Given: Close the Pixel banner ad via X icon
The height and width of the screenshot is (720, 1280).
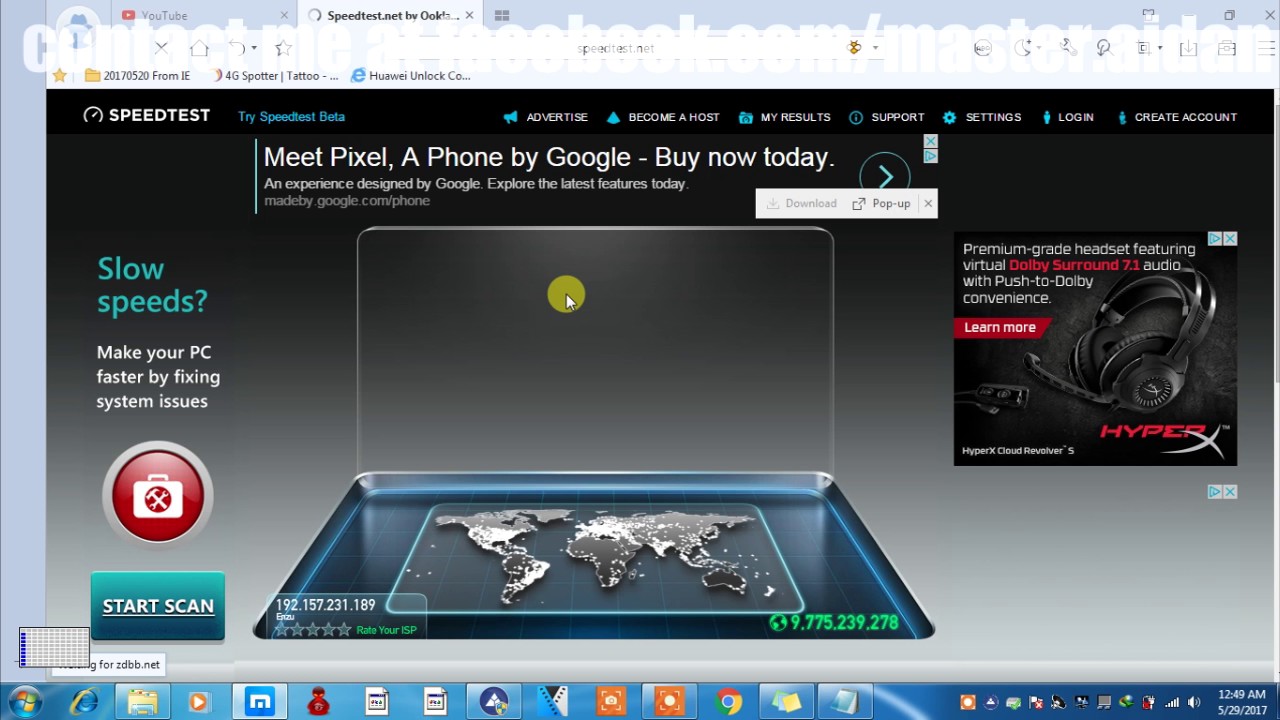Looking at the screenshot, I should (930, 142).
